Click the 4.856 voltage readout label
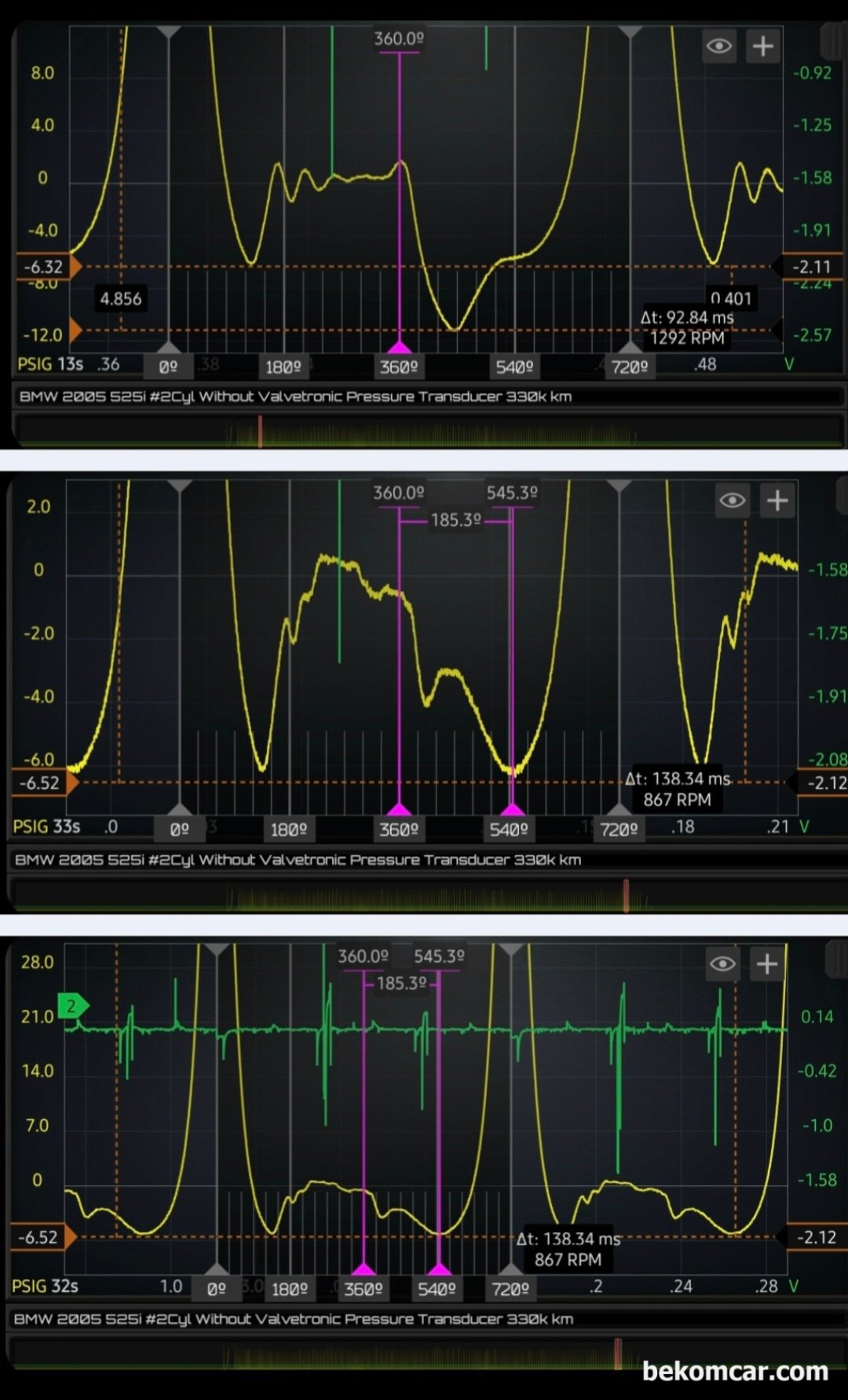848x1400 pixels. click(x=121, y=298)
